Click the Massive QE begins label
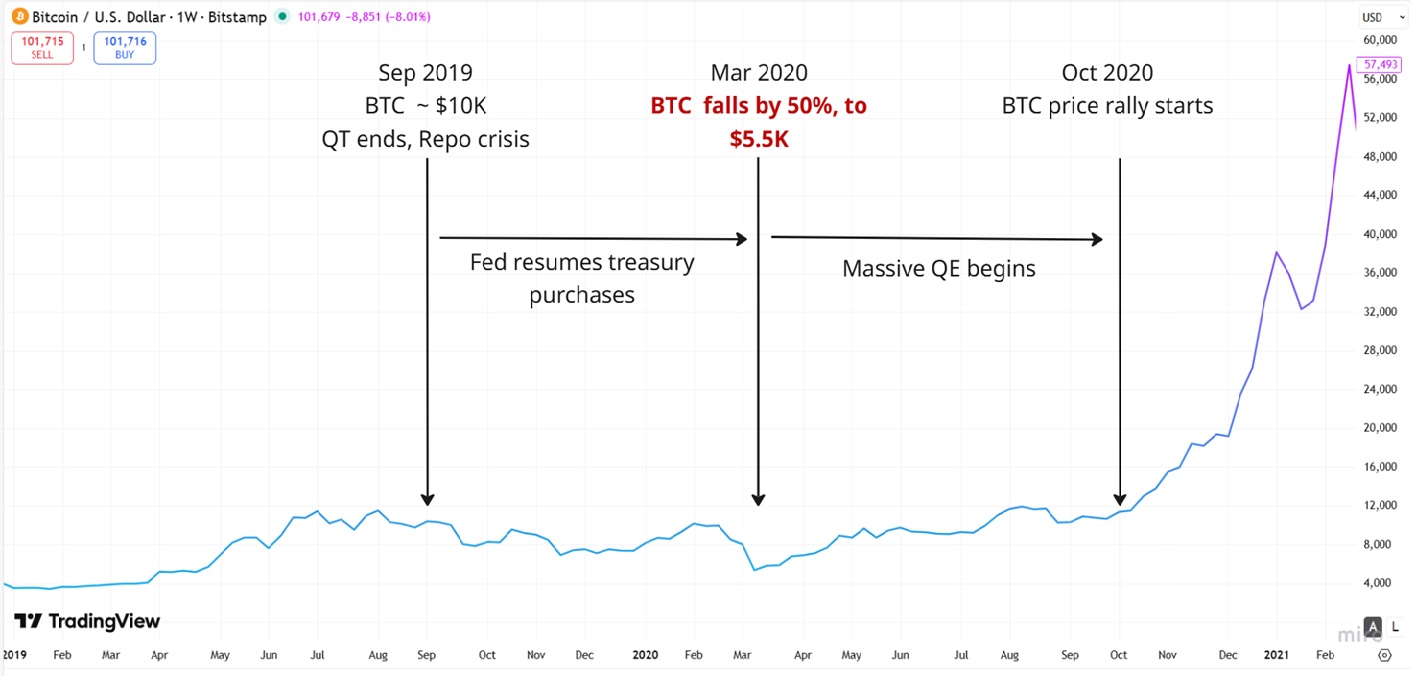 (938, 268)
